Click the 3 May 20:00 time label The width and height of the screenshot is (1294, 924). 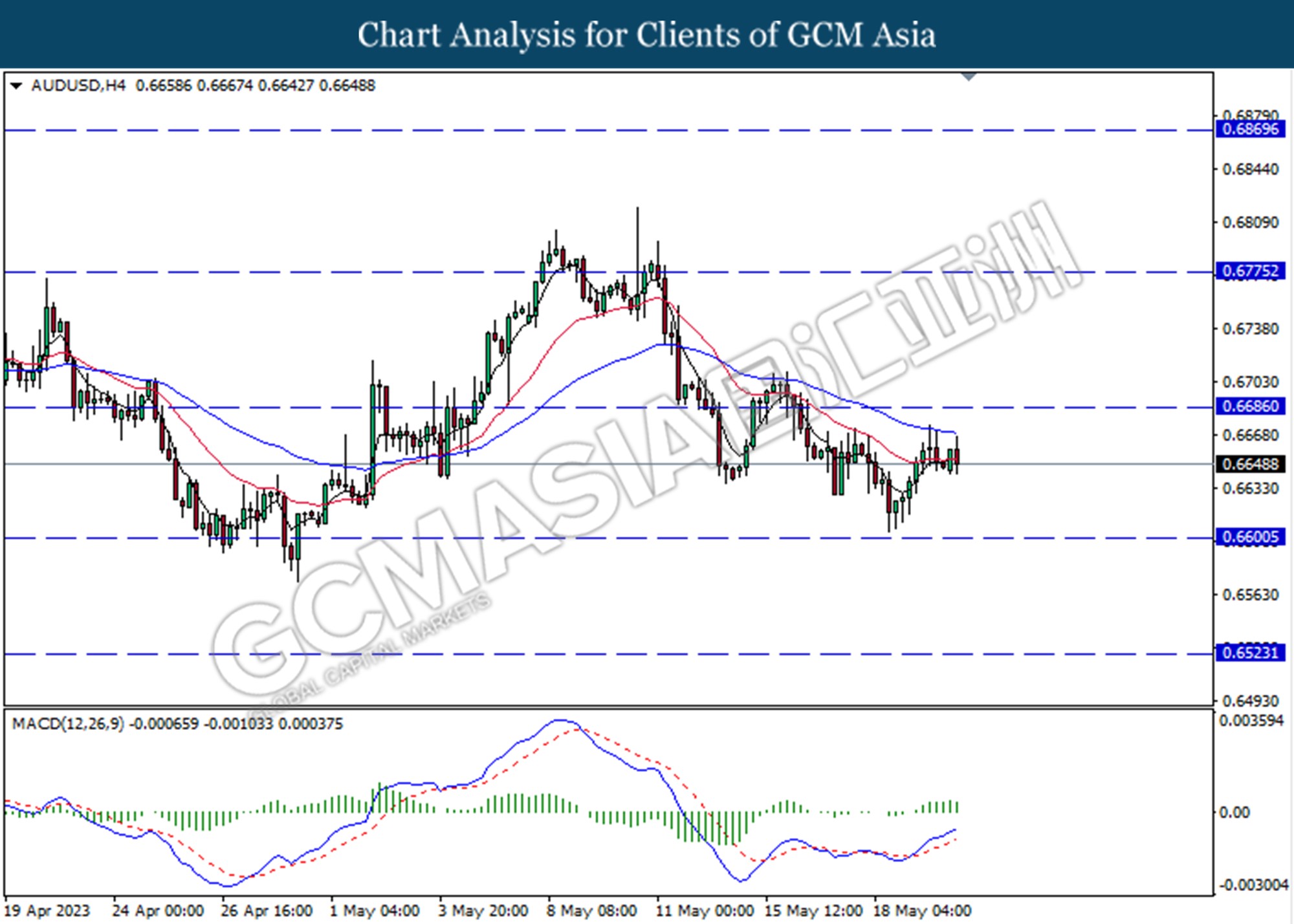pyautogui.click(x=483, y=910)
